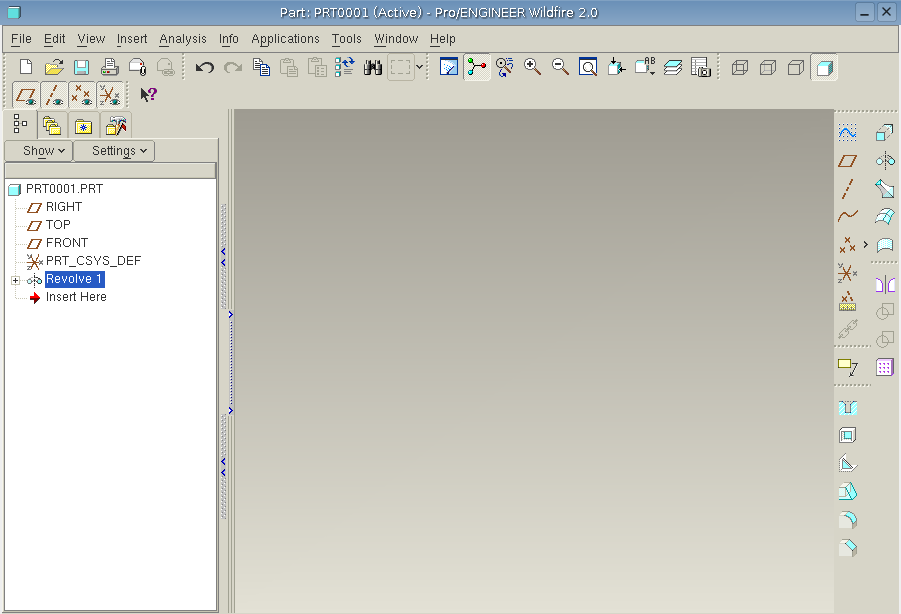
Task: Switch to the Connections navigator tab
Action: (116, 126)
